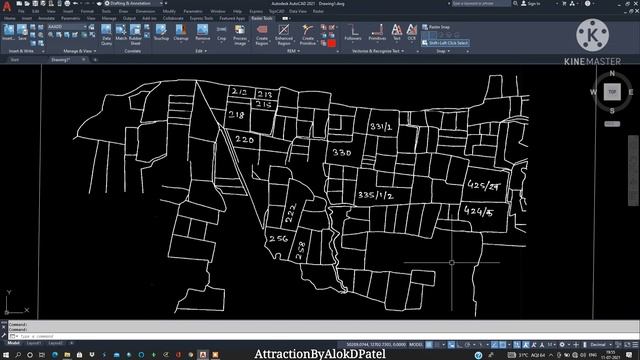Click the Undo arrow in quick access toolbar

pos(76,3)
